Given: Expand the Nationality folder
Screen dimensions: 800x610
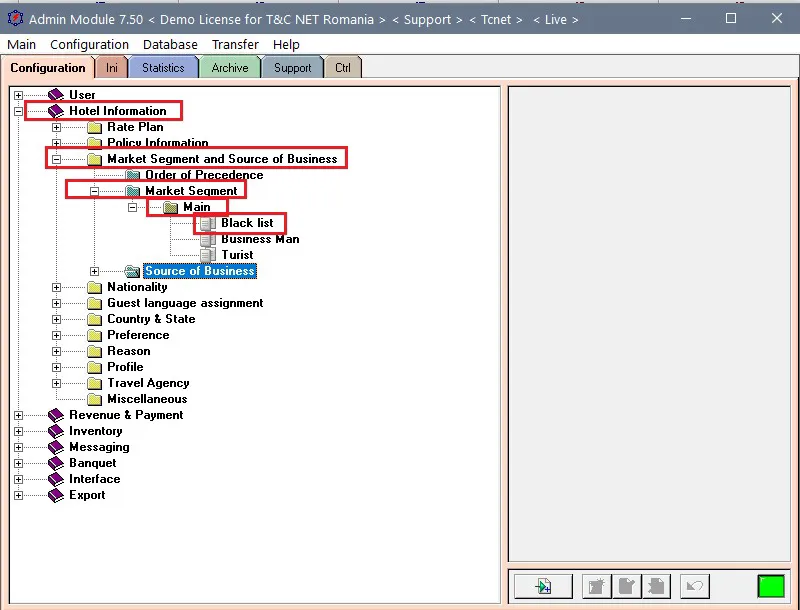Looking at the screenshot, I should click(x=57, y=287).
